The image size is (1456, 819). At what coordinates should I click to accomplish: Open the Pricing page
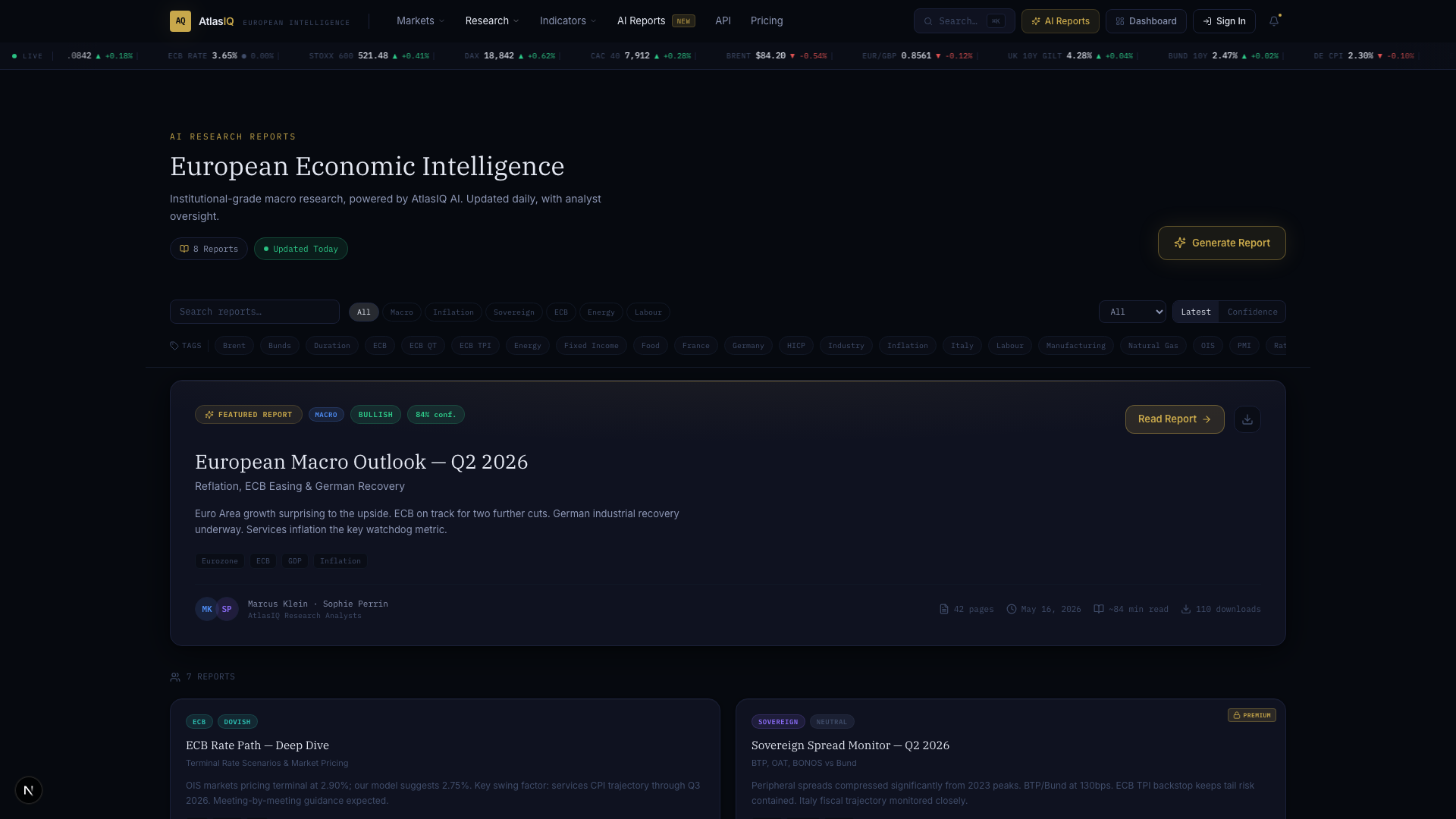point(767,21)
